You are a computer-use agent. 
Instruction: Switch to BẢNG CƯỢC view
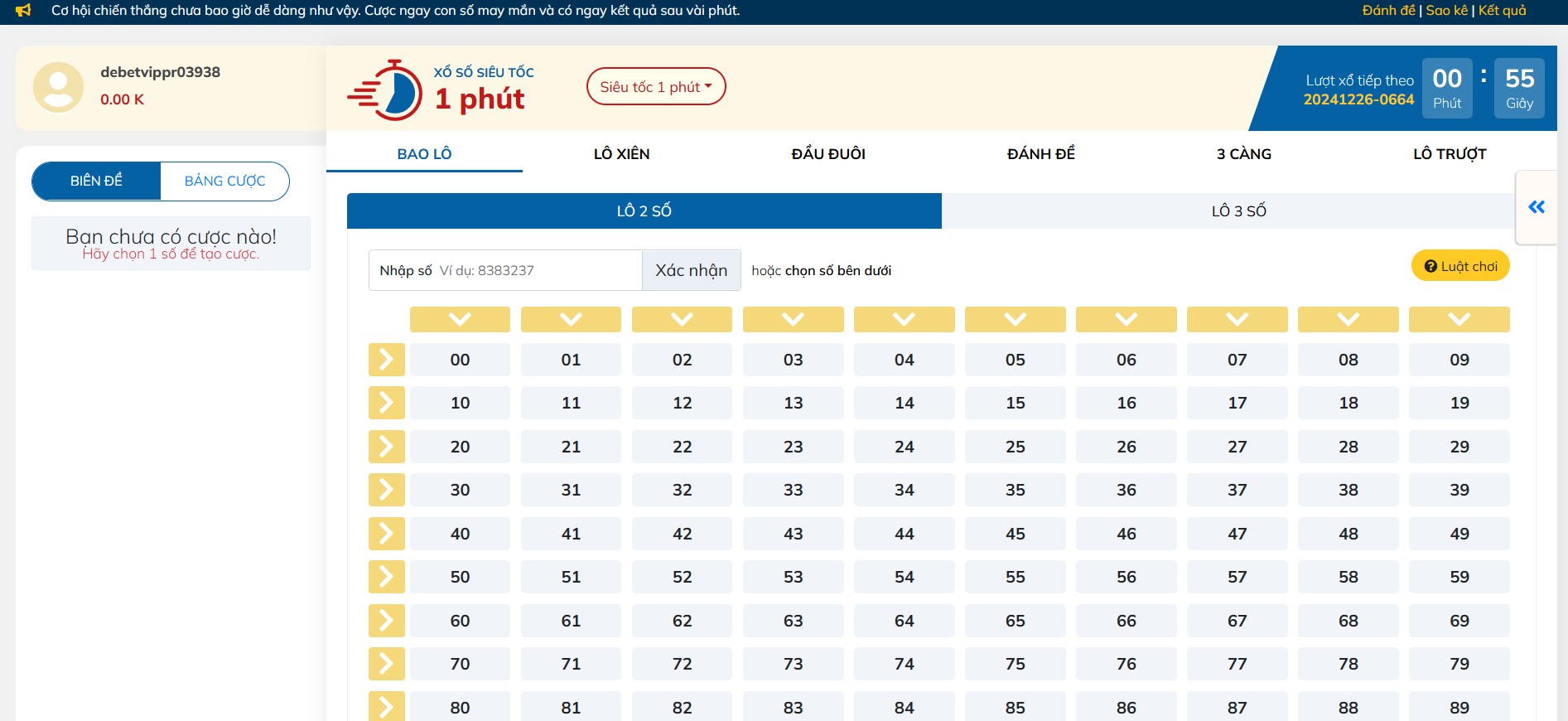tap(224, 181)
